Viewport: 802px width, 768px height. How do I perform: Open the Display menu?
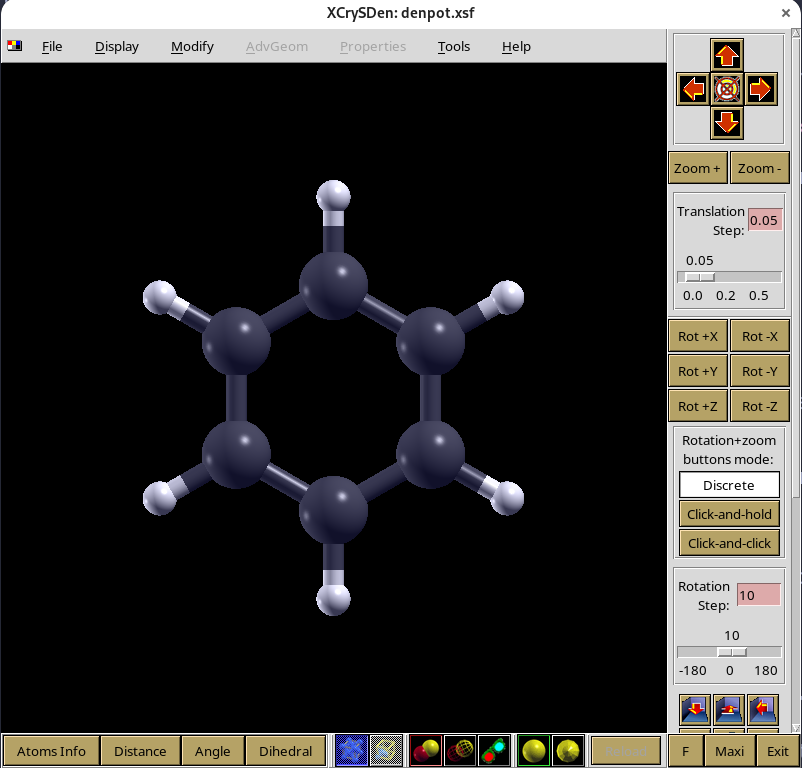pos(117,46)
